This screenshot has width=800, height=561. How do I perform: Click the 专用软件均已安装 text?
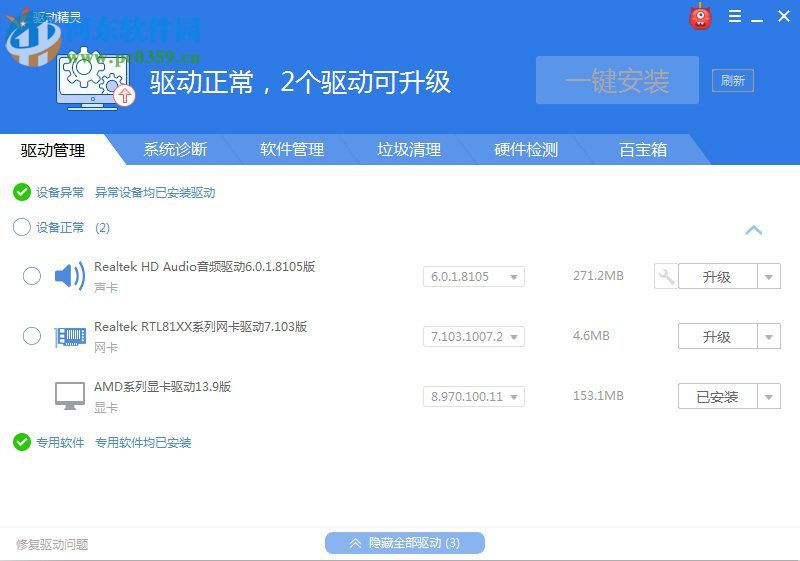click(x=143, y=442)
